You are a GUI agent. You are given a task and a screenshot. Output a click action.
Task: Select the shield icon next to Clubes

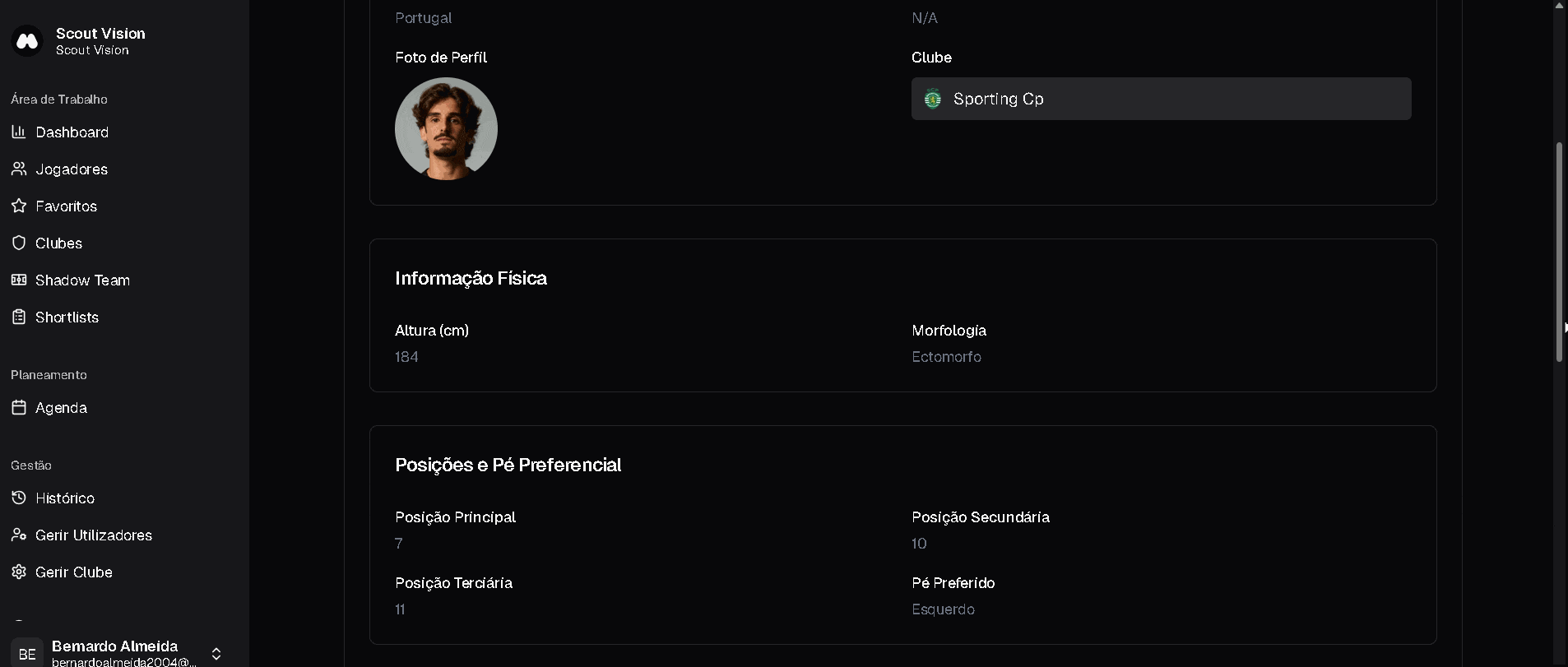click(x=18, y=243)
